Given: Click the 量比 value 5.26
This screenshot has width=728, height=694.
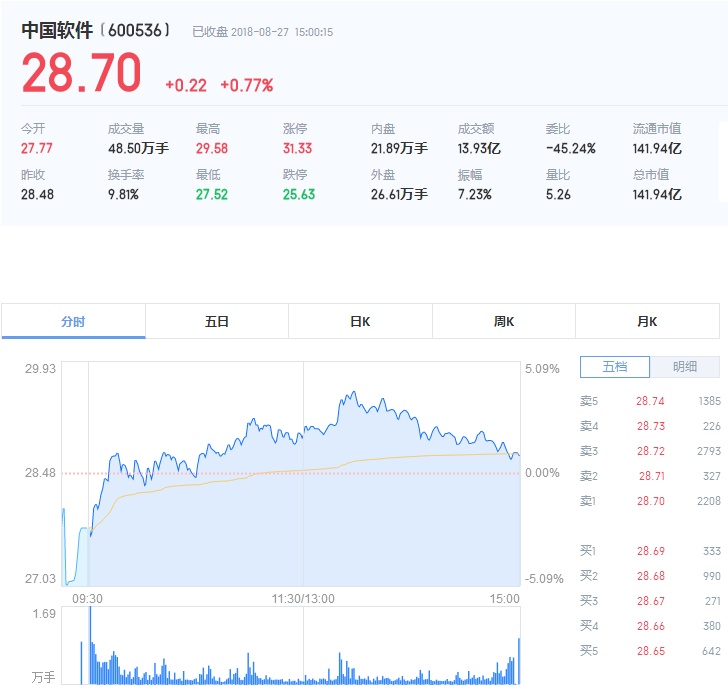Looking at the screenshot, I should coord(558,195).
